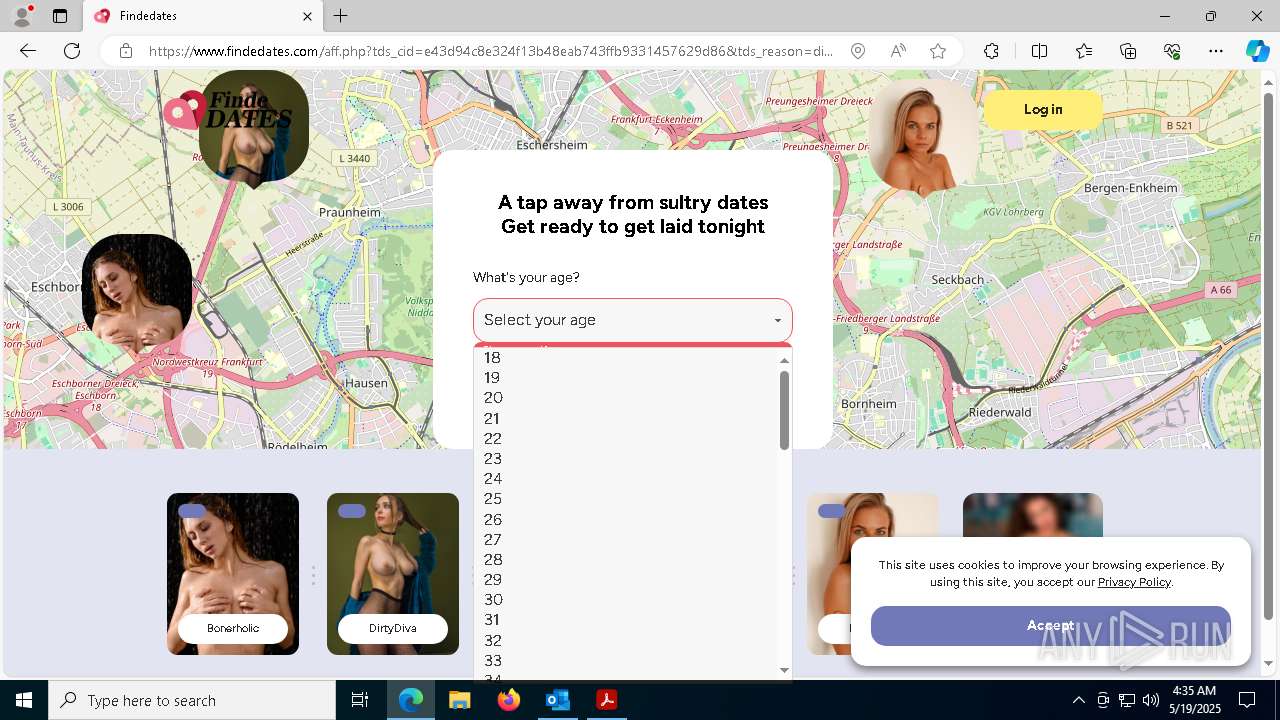Choose age 26 from list
The height and width of the screenshot is (720, 1280).
click(626, 520)
